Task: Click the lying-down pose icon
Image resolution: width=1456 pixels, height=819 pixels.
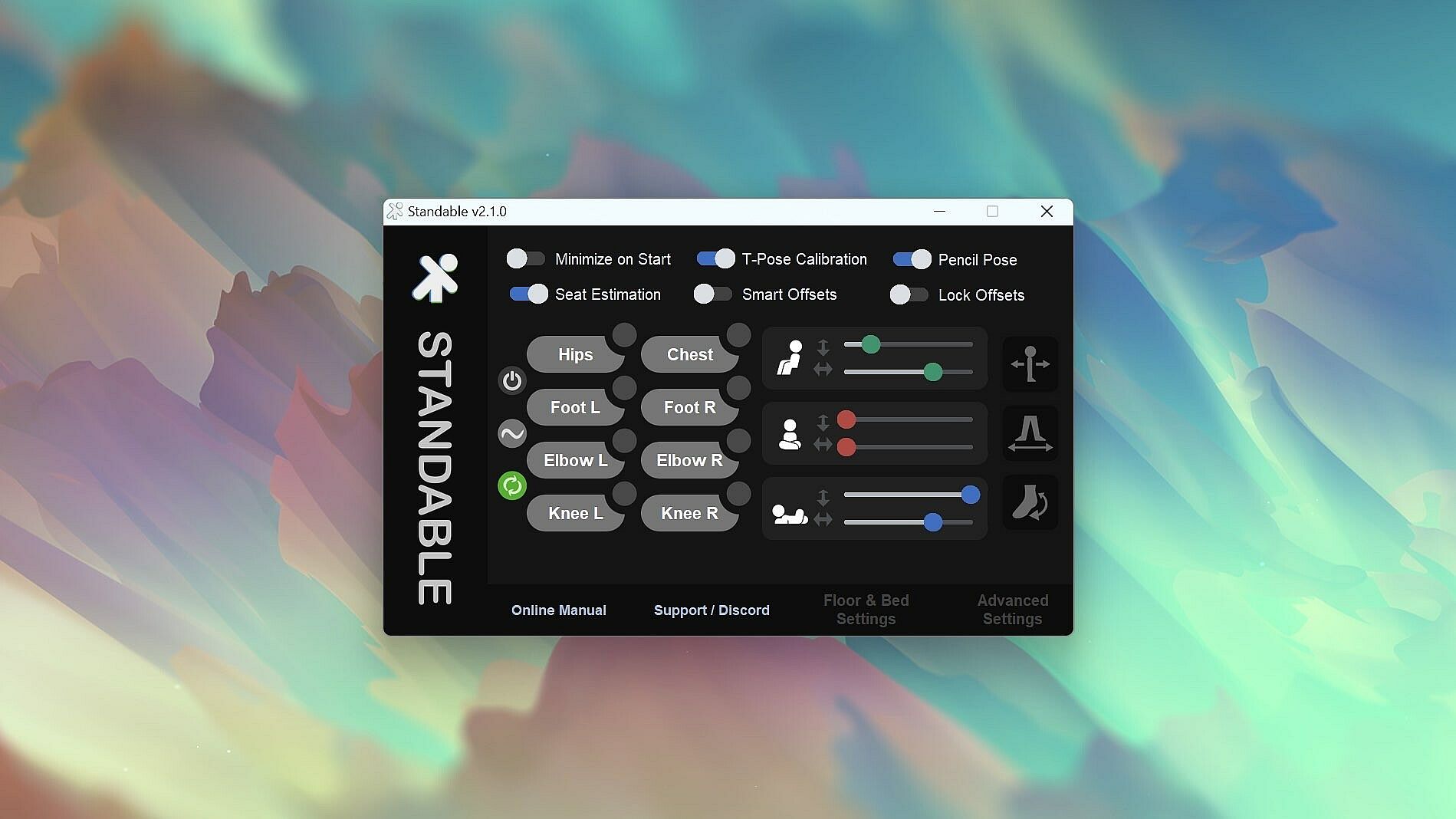Action: (x=790, y=514)
